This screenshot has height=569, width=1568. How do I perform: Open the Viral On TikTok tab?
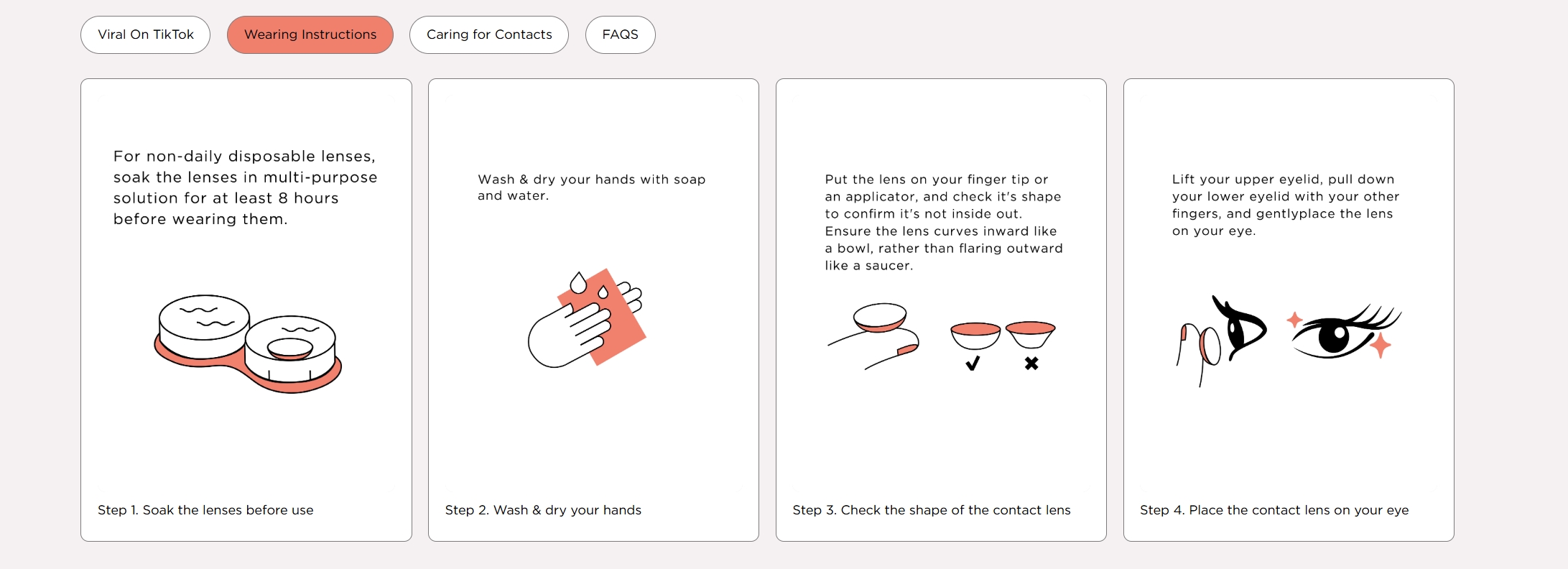(145, 34)
